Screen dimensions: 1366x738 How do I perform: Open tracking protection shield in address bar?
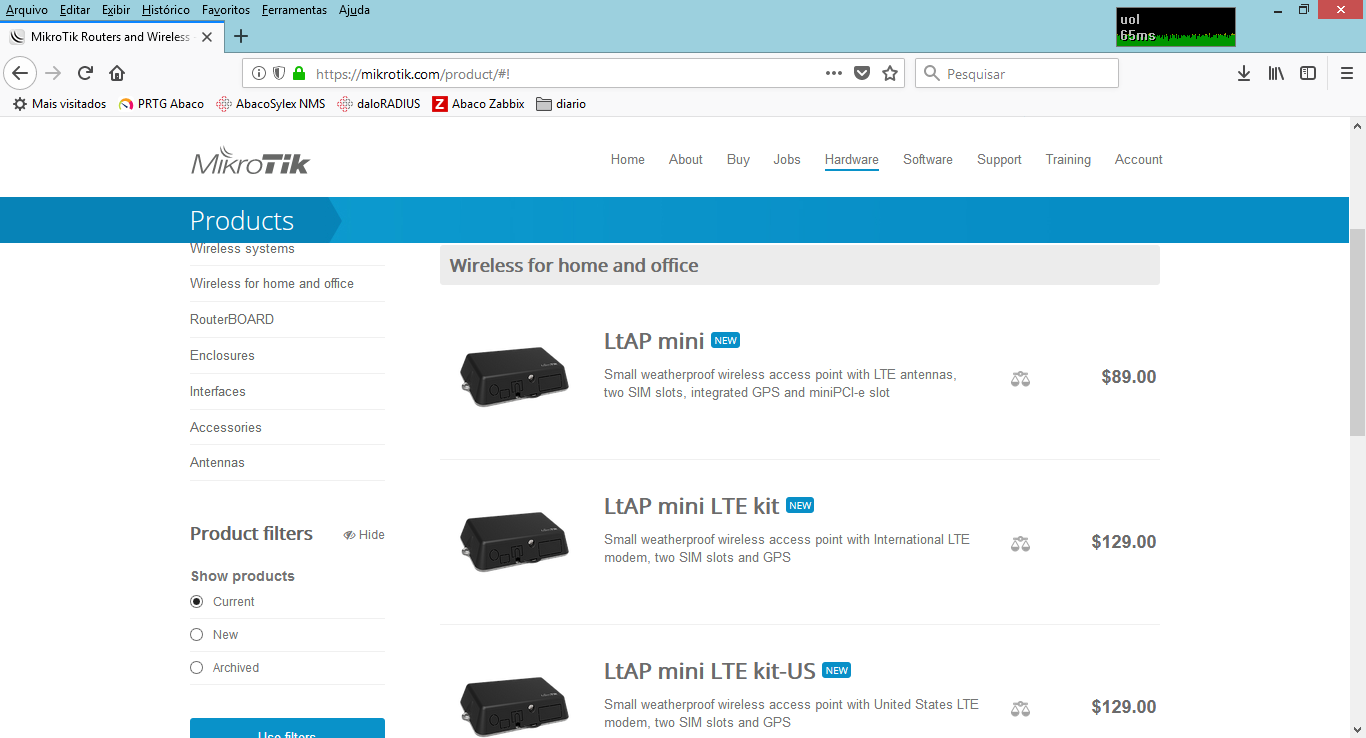coord(278,73)
